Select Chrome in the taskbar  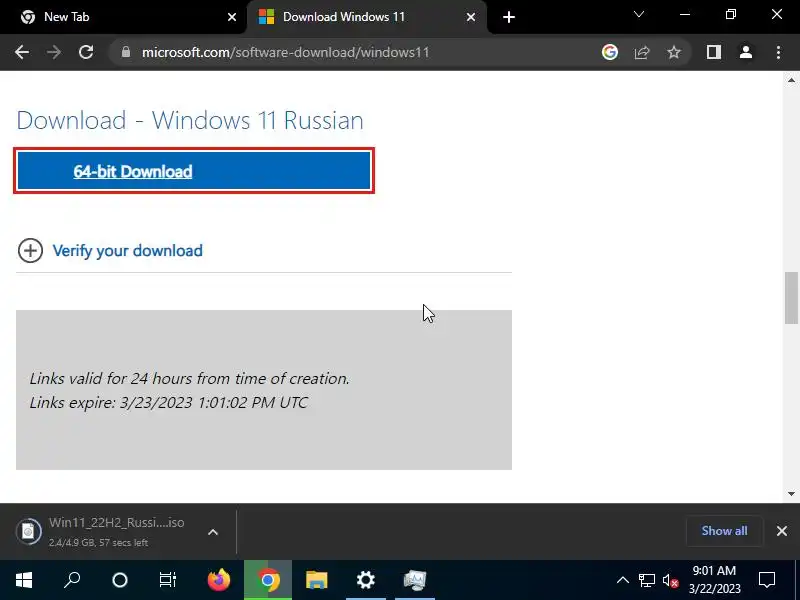(x=268, y=580)
